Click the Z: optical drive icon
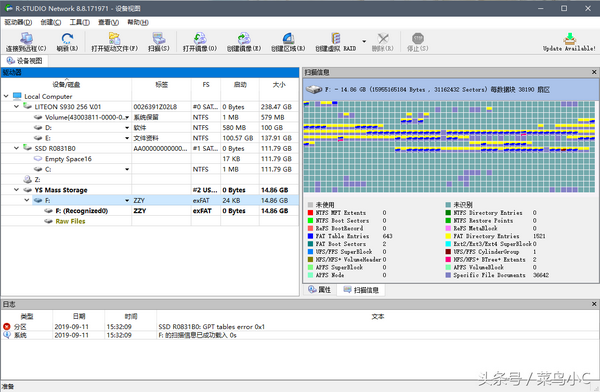Viewport: 600px width, 392px height. 27,179
